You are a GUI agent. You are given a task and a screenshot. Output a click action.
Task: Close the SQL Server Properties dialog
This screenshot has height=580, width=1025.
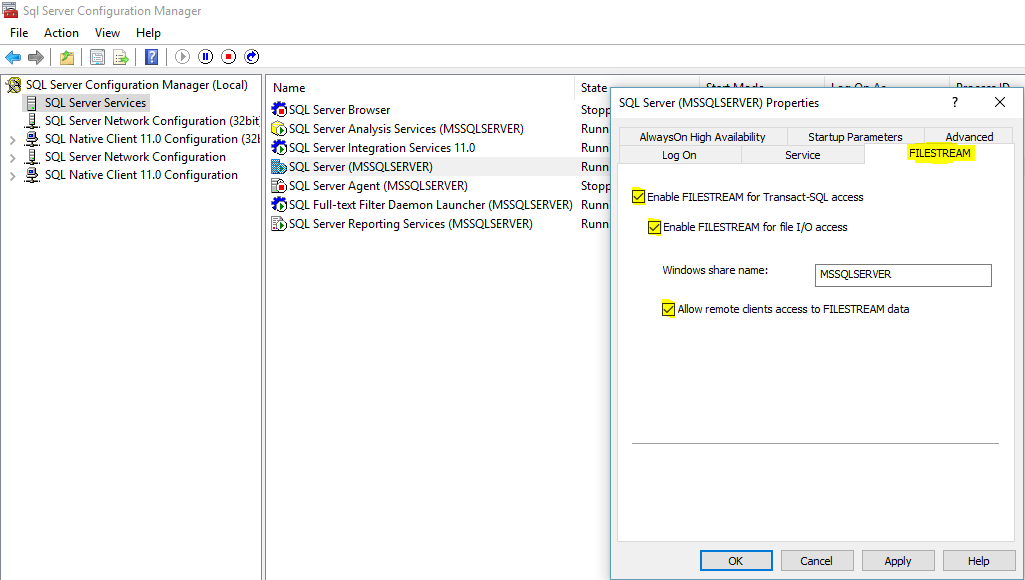[x=1000, y=102]
